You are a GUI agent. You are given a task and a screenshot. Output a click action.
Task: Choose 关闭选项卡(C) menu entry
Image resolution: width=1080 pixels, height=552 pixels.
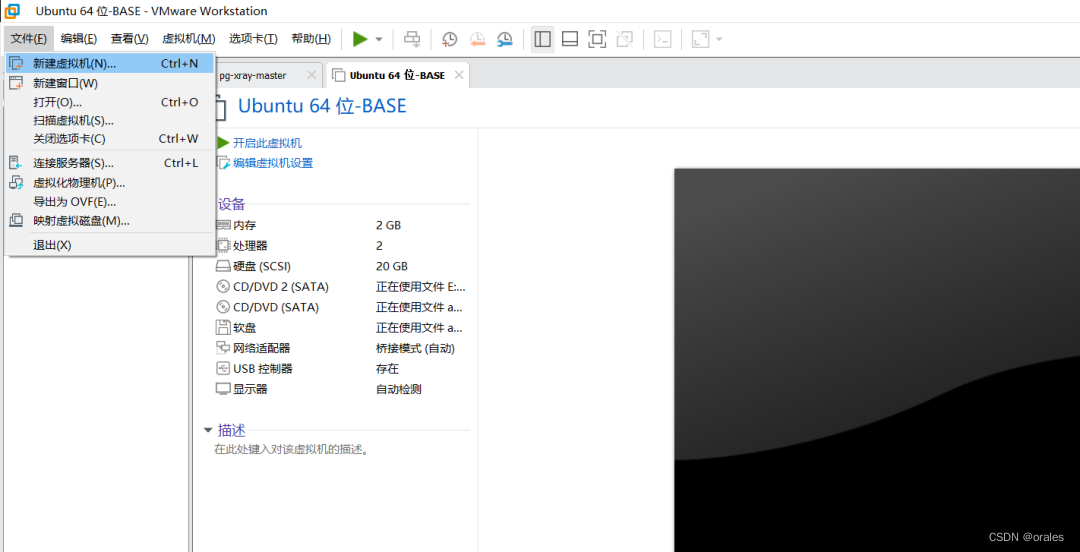pos(110,139)
